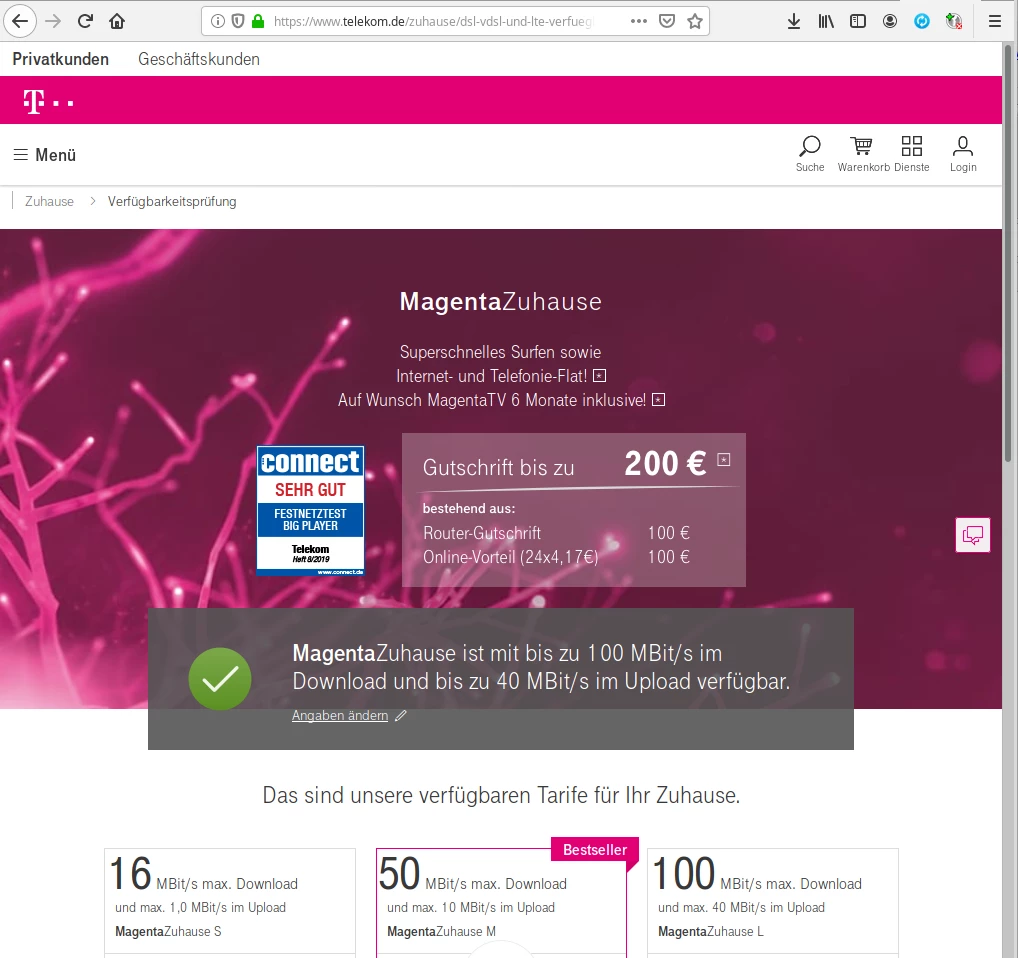The width and height of the screenshot is (1018, 958).
Task: Click the connect Sehr Gut test badge
Action: click(x=310, y=510)
